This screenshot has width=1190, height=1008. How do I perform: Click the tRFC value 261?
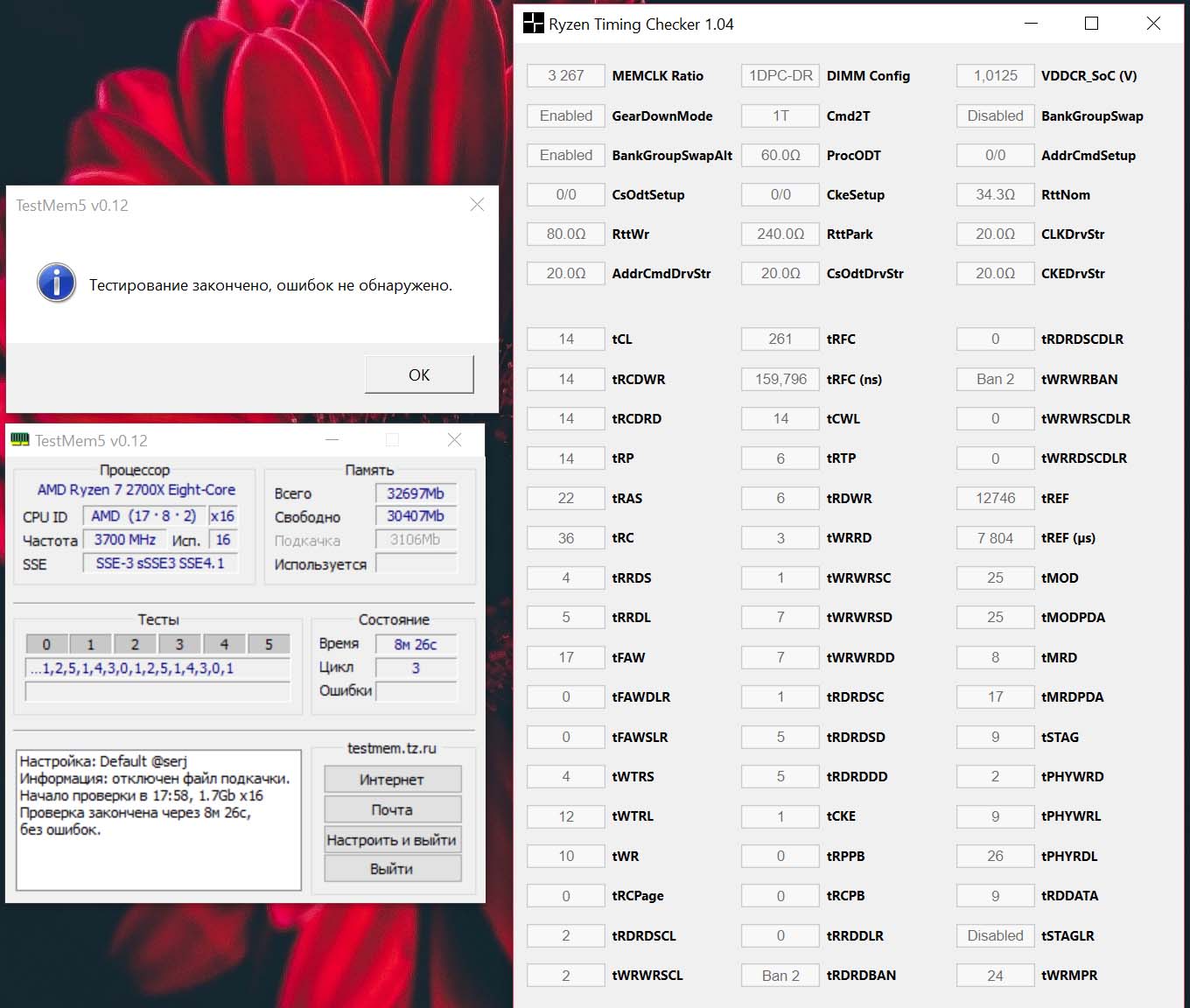[780, 339]
